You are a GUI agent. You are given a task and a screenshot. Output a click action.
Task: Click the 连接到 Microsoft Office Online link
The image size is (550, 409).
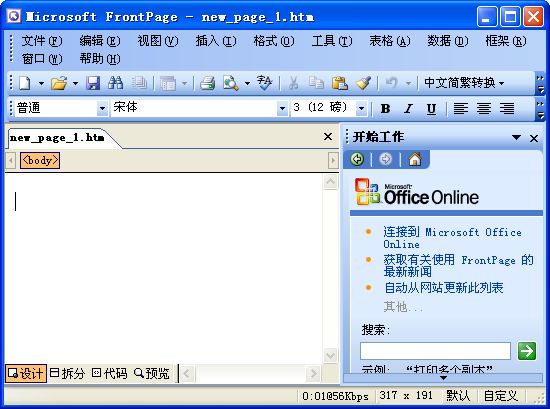click(452, 238)
